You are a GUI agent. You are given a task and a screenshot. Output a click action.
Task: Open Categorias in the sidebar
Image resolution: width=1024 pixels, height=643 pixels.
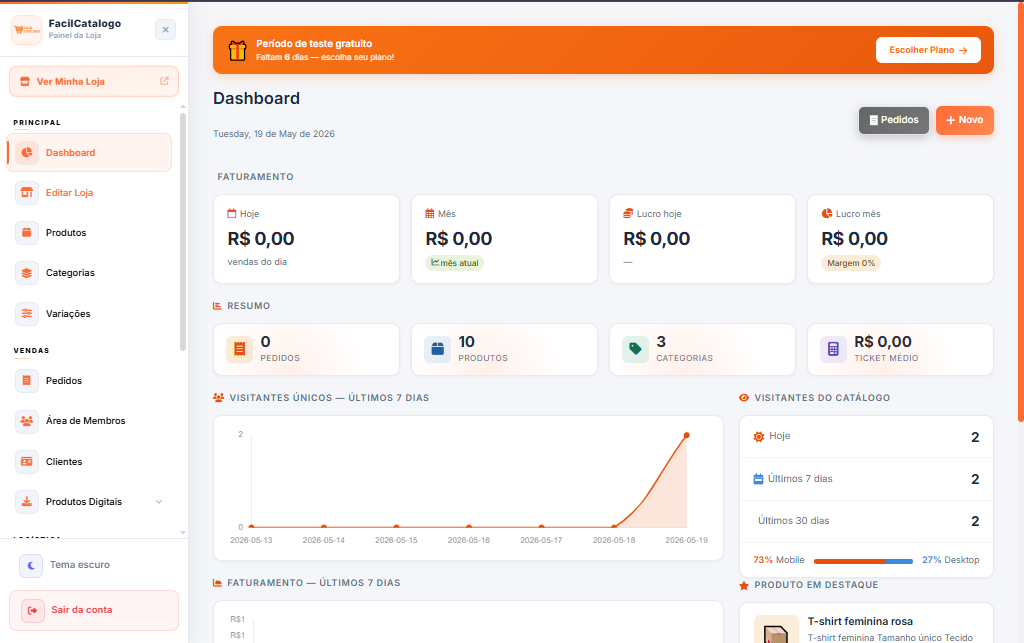click(x=89, y=273)
